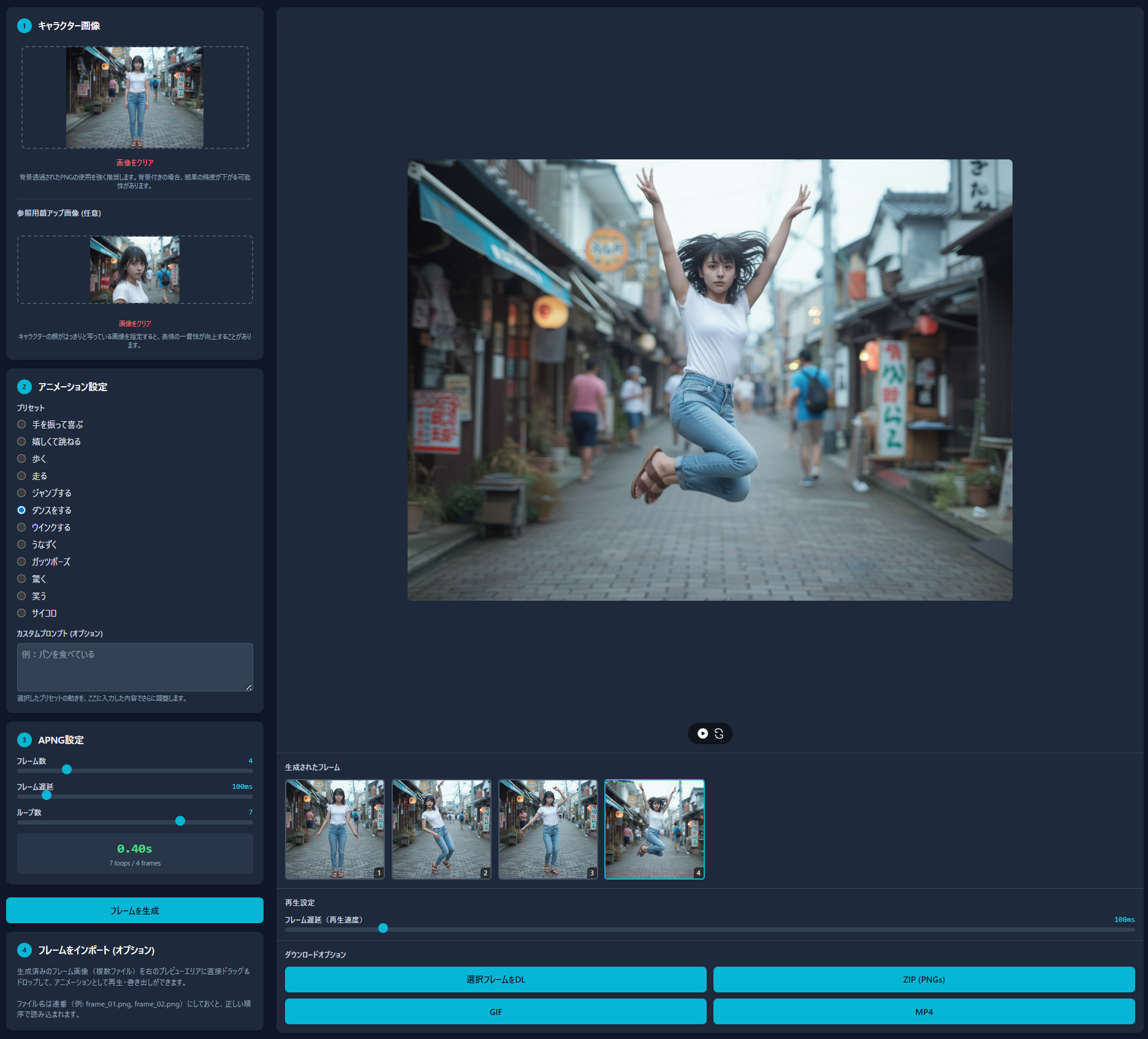Select the ウインクする animation preset
Viewport: 1148px width, 1039px height.
pyautogui.click(x=21, y=527)
